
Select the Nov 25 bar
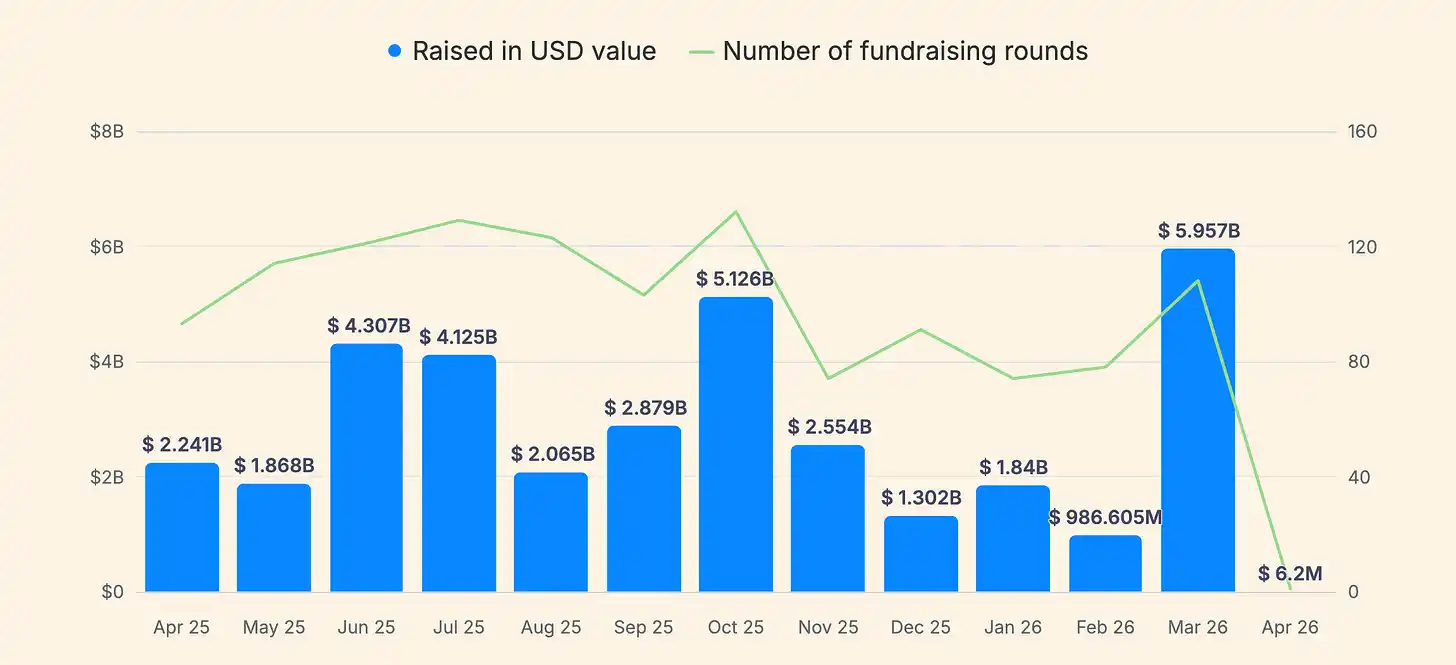pos(828,518)
